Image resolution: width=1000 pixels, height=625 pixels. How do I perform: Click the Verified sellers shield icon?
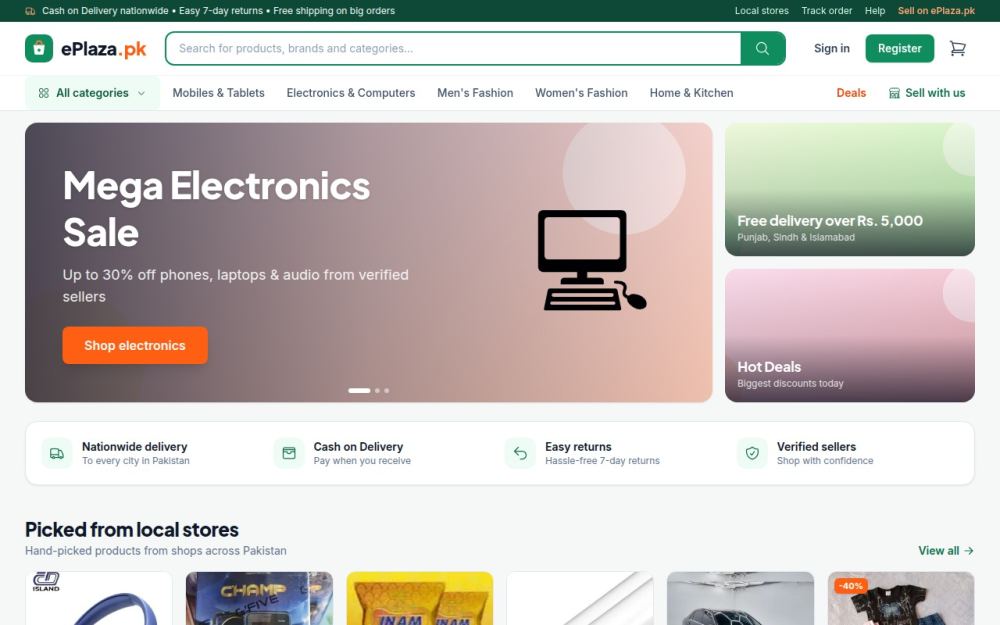click(x=753, y=453)
